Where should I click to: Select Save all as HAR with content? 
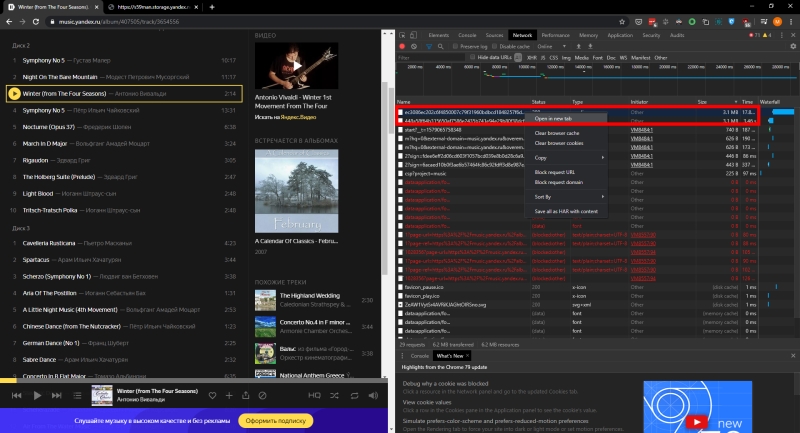click(566, 211)
